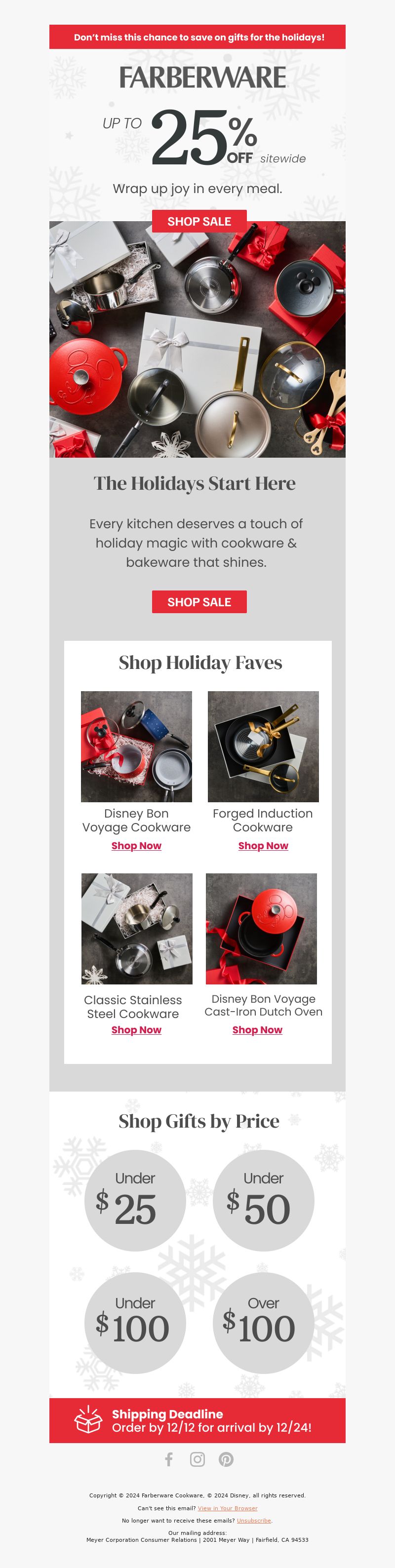Image resolution: width=395 pixels, height=1568 pixels.
Task: Shop Now for Classic Stainless Steel Cookware
Action: tap(136, 1029)
